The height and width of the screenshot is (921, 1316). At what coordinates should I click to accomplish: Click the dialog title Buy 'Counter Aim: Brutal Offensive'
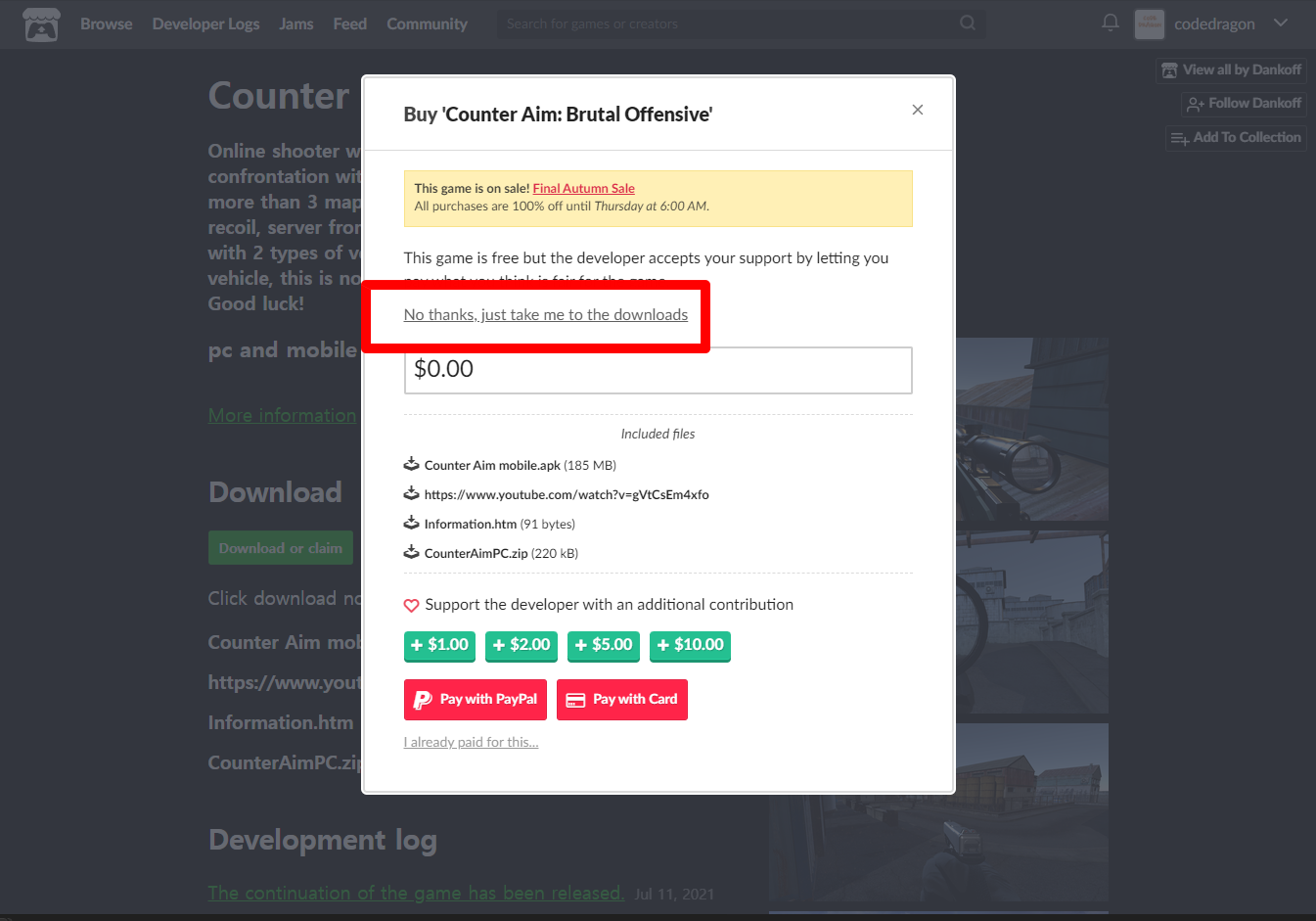tap(558, 114)
